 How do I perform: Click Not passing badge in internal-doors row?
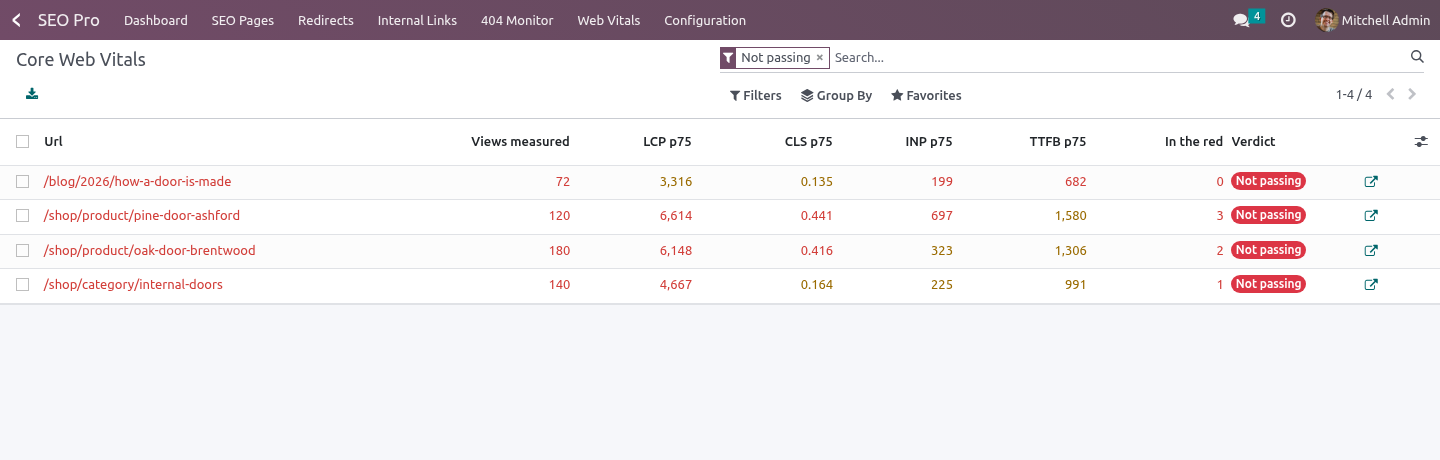(x=1268, y=285)
